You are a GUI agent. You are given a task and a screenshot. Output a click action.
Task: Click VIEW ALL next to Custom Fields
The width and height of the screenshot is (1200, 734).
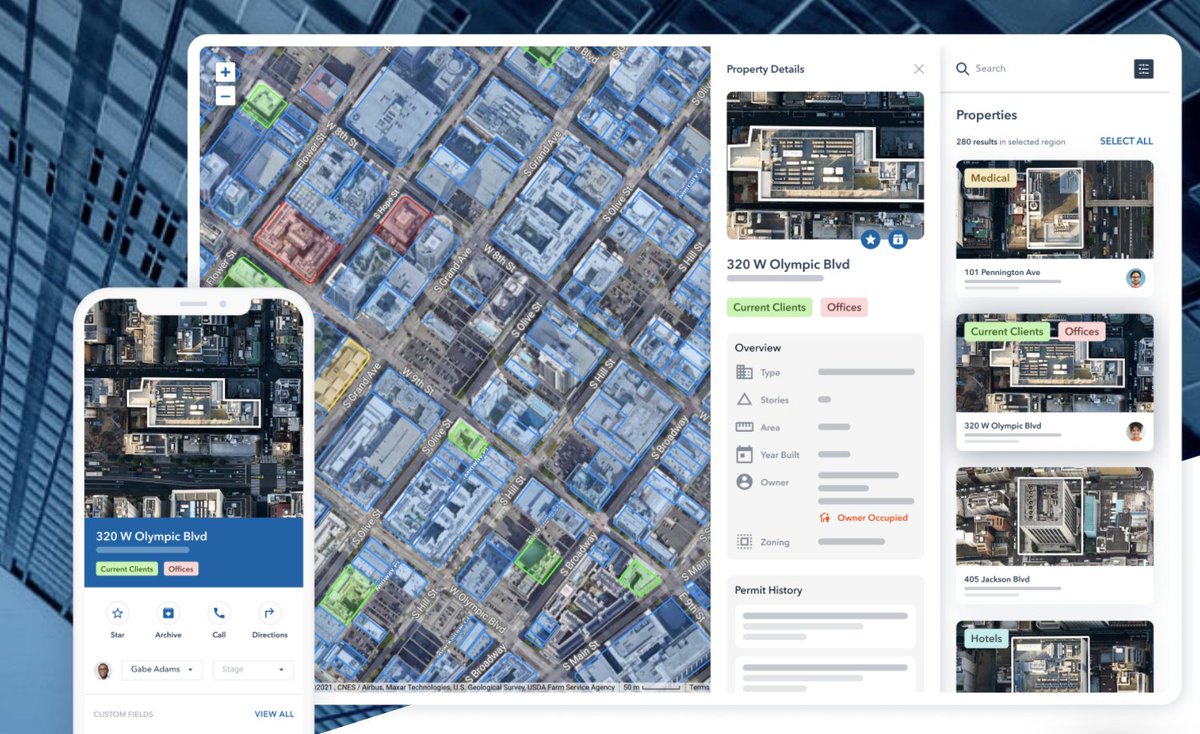click(274, 713)
